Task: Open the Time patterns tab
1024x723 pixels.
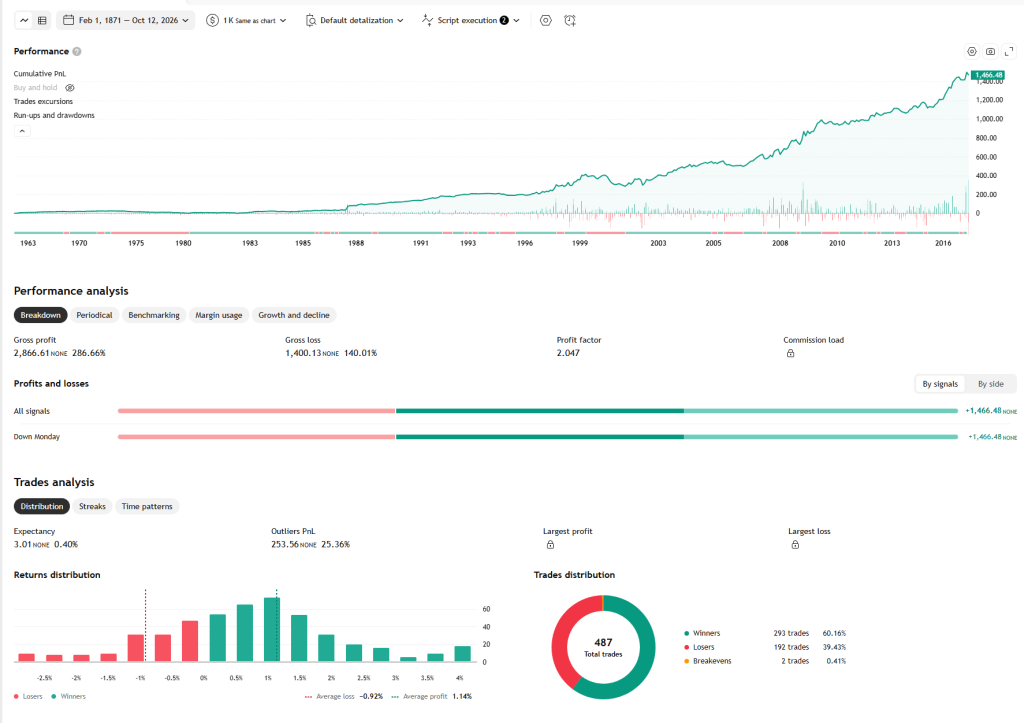Action: pos(147,506)
